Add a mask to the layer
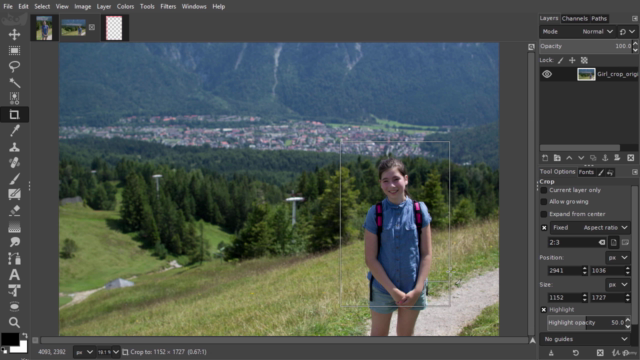640x360 pixels. click(617, 158)
